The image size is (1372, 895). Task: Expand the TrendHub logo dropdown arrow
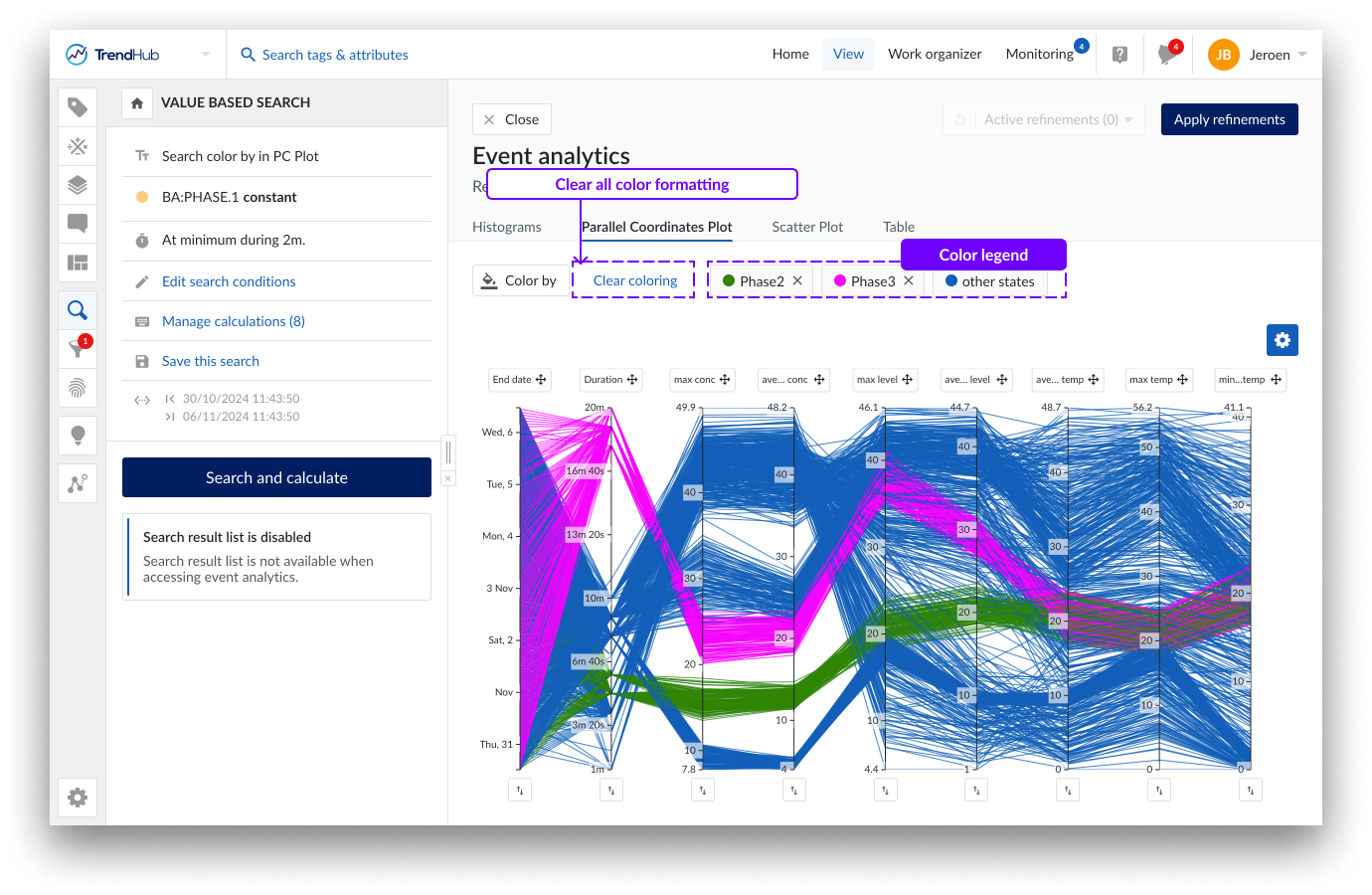(x=206, y=55)
